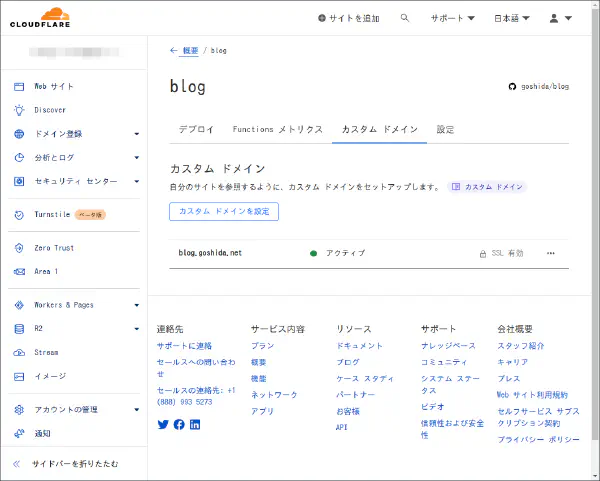Open the プライバシー ポリシー link
Viewport: 600px width, 481px height.
(x=538, y=440)
